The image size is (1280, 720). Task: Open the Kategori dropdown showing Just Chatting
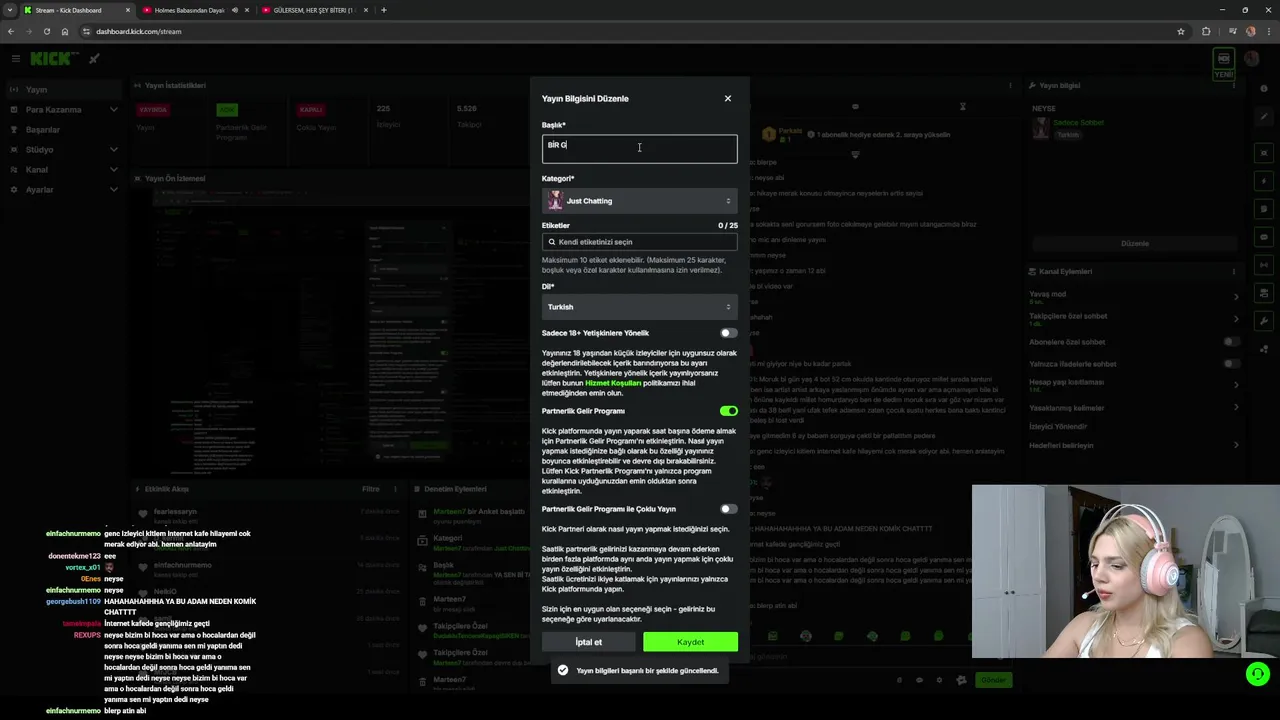640,201
